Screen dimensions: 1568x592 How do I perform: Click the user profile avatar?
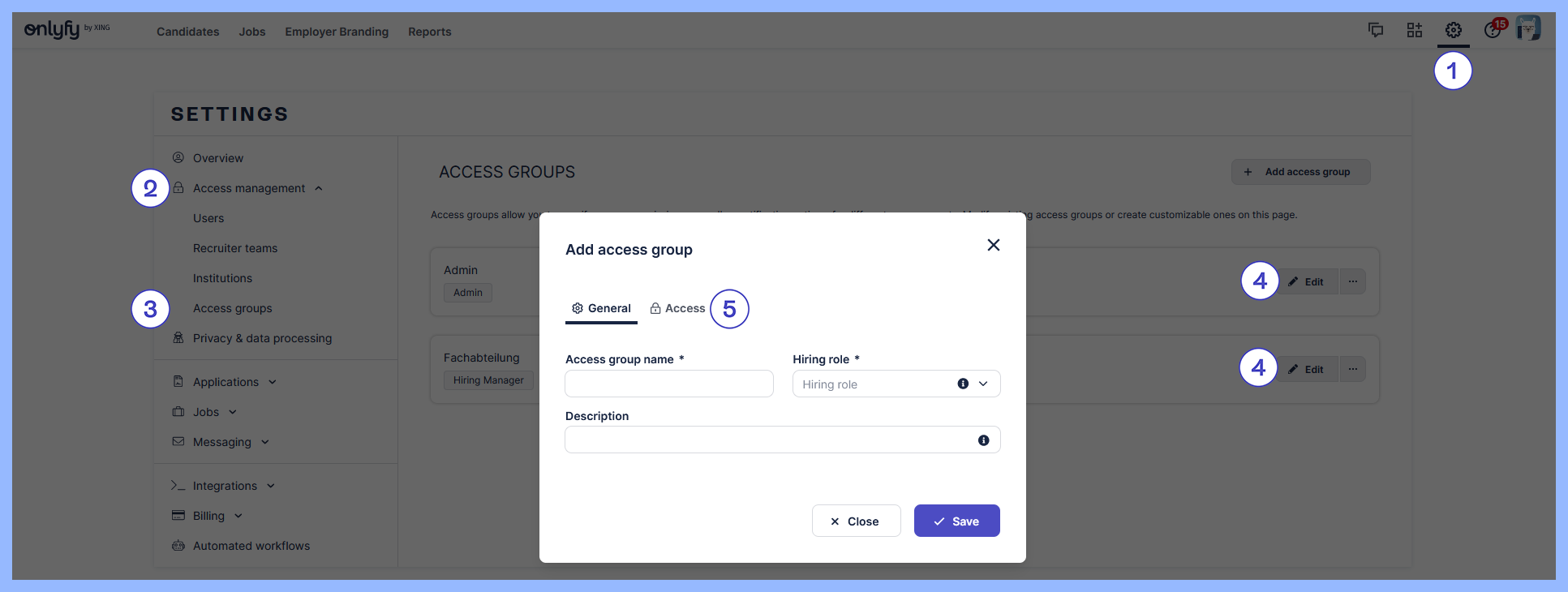tap(1528, 28)
